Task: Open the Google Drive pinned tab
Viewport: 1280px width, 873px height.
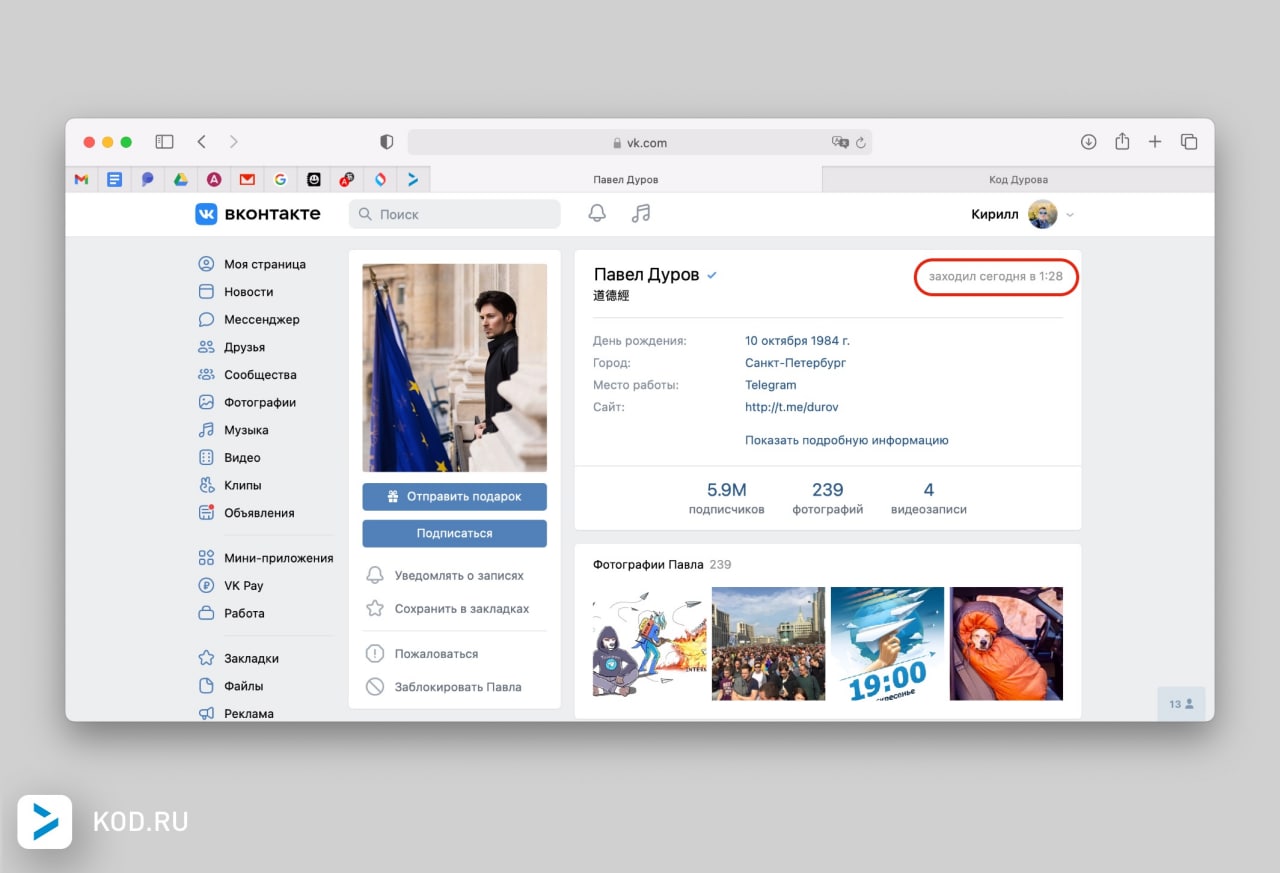Action: (181, 180)
